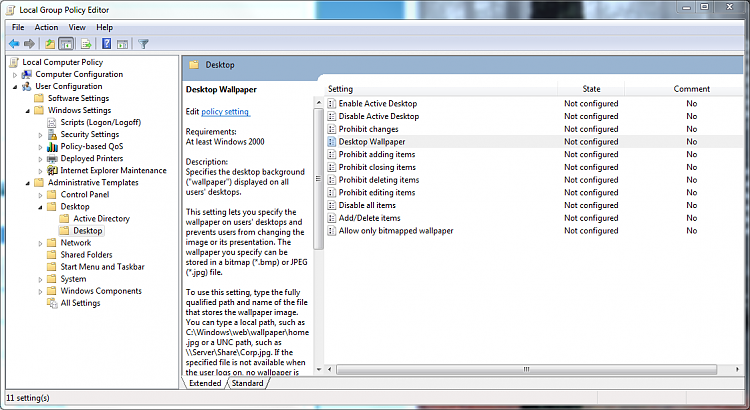
Task: Click State value of Enable Active Desktop
Action: click(x=591, y=103)
